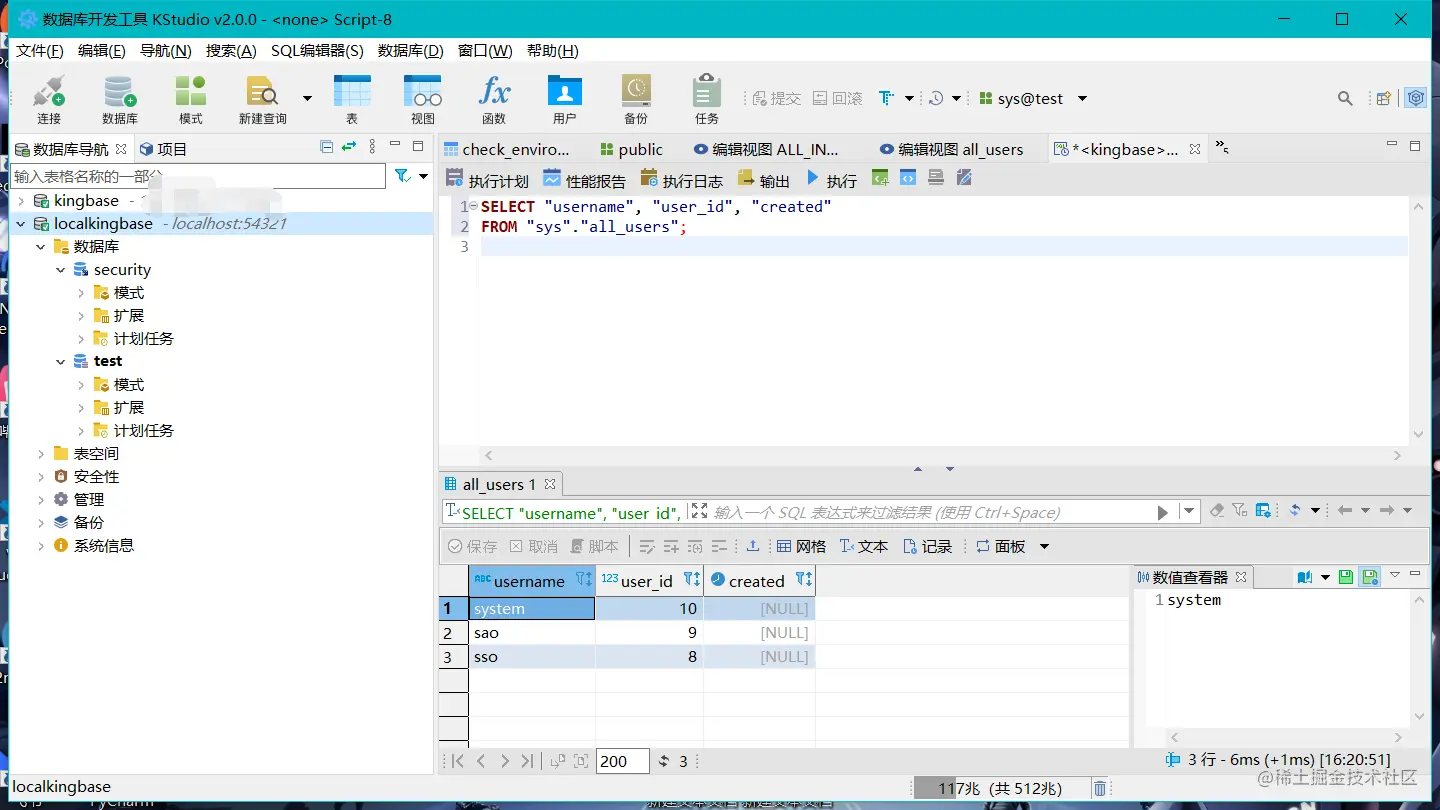Click the transaction log clock icon

[936, 98]
